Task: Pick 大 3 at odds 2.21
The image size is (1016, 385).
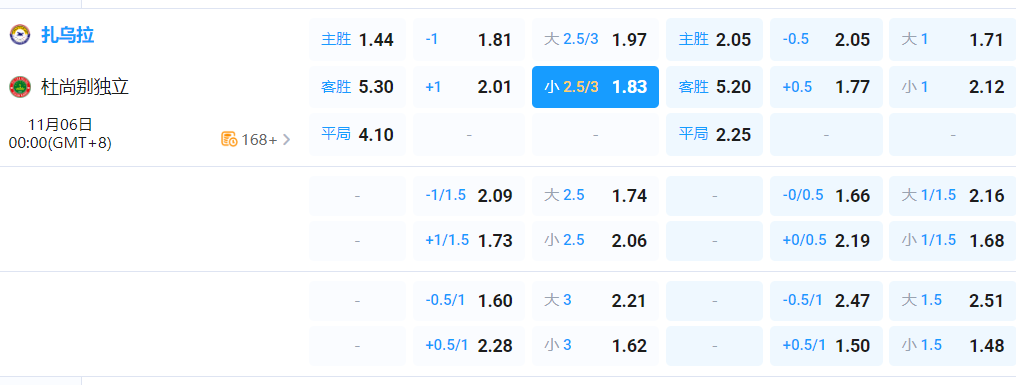Action: coord(595,301)
